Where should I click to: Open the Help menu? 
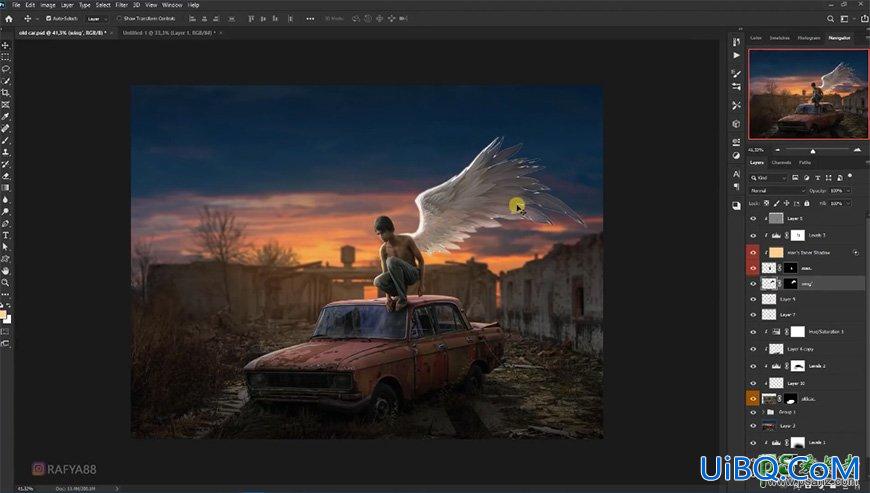click(193, 4)
